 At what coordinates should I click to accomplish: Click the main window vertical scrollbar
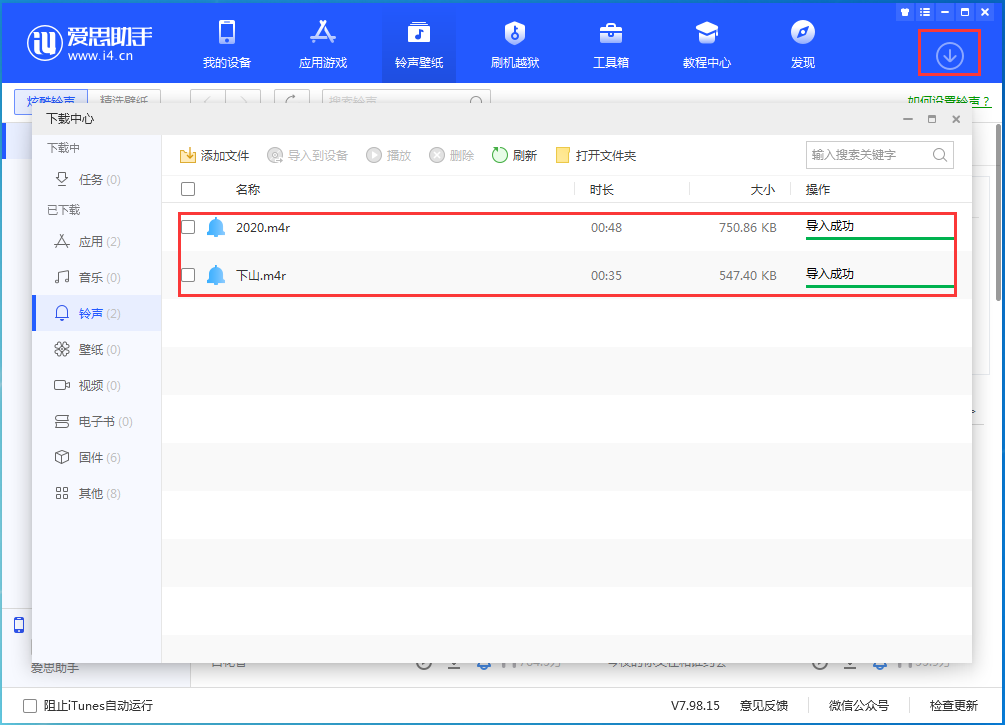[999, 212]
